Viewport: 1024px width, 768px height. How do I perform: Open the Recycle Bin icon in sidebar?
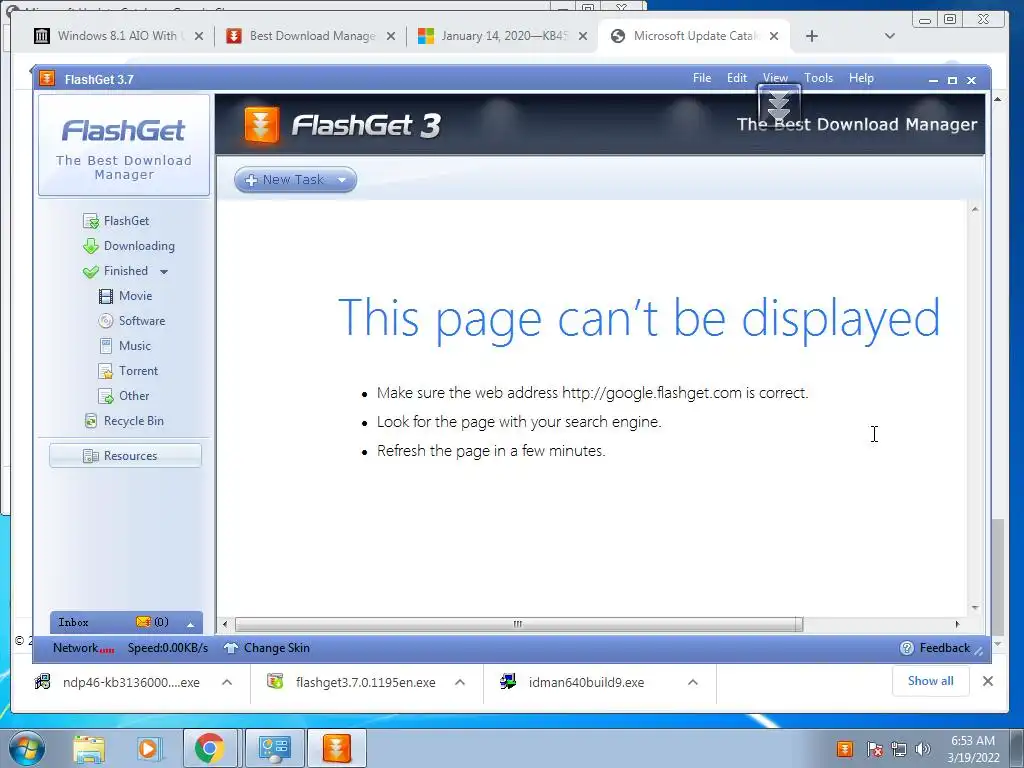click(91, 421)
